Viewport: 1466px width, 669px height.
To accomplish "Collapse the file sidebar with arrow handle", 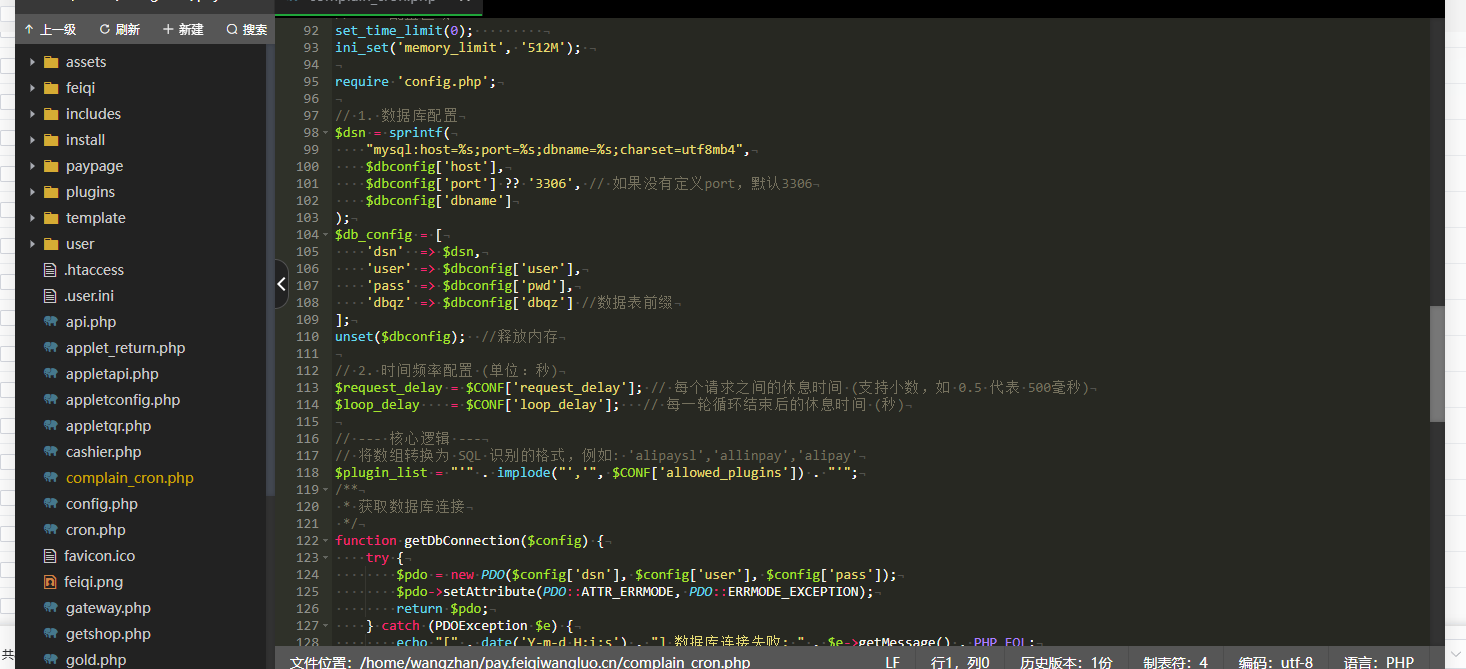I will pos(281,285).
